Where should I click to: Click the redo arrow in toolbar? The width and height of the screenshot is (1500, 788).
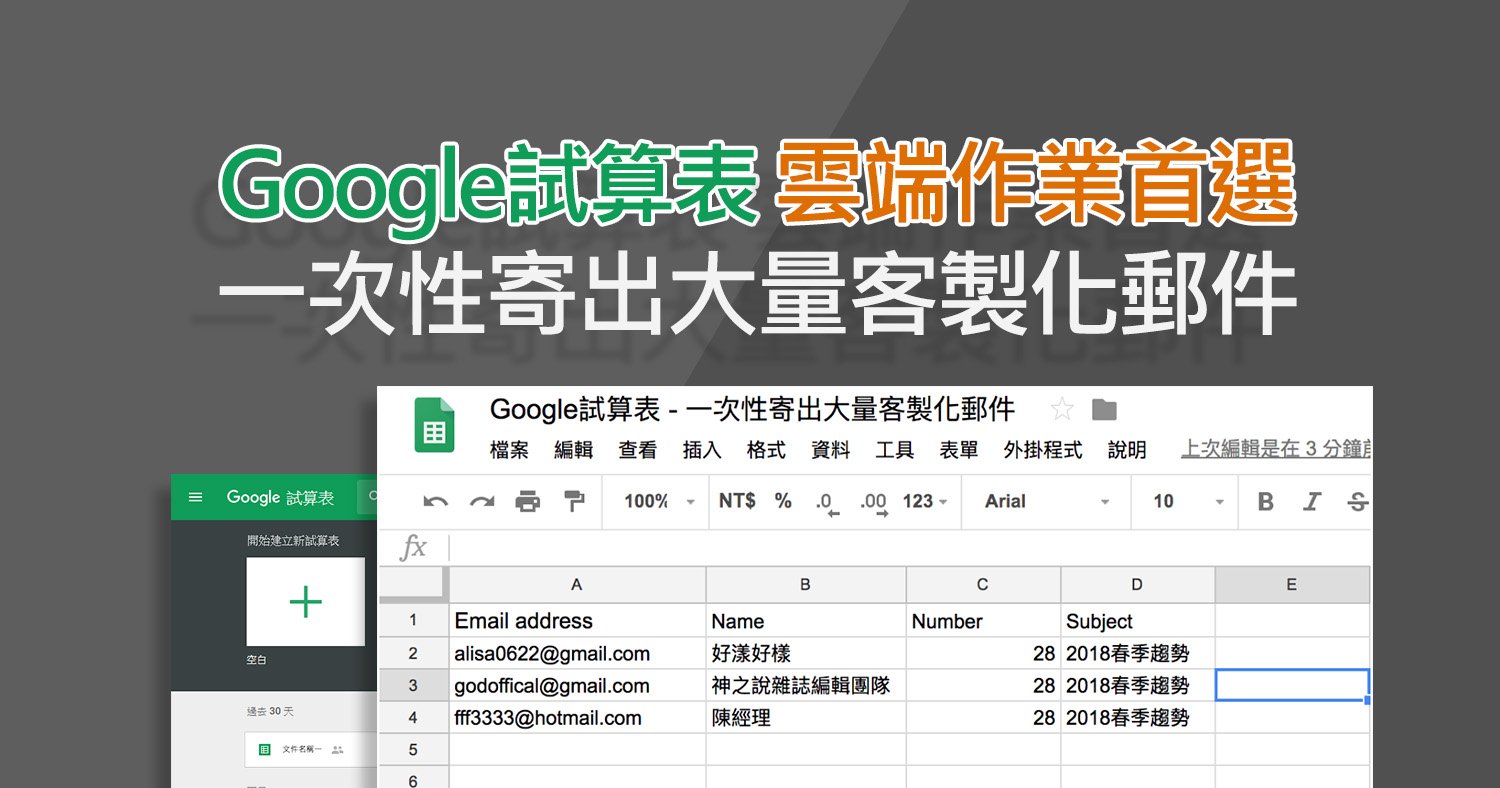tap(482, 502)
